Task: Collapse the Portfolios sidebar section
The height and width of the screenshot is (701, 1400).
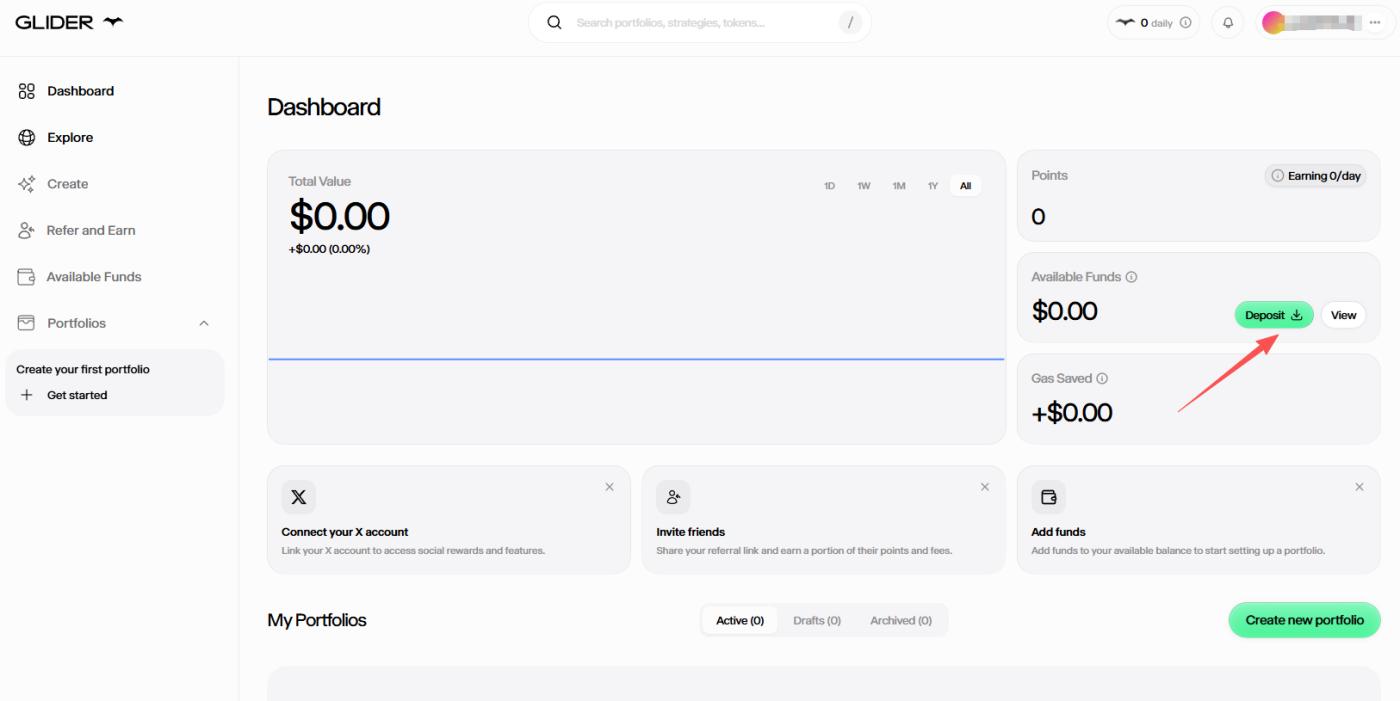Action: coord(204,324)
